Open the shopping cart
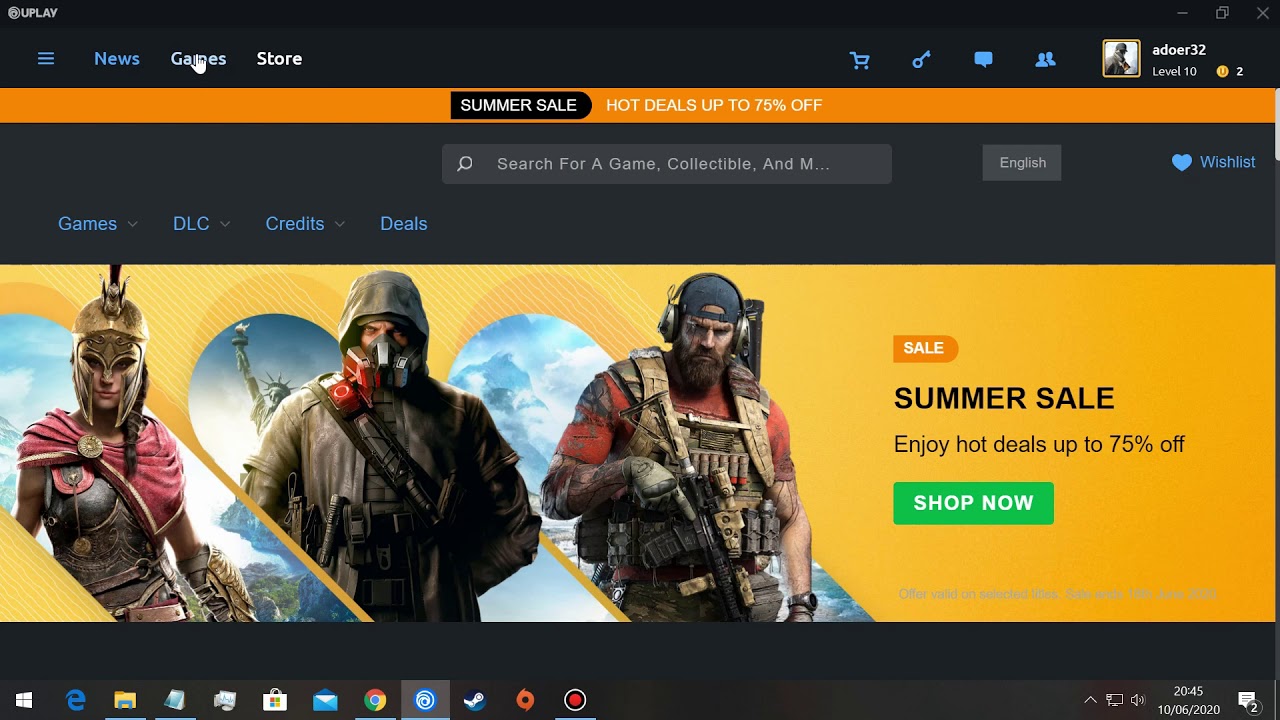Viewport: 1280px width, 720px height. (x=860, y=60)
